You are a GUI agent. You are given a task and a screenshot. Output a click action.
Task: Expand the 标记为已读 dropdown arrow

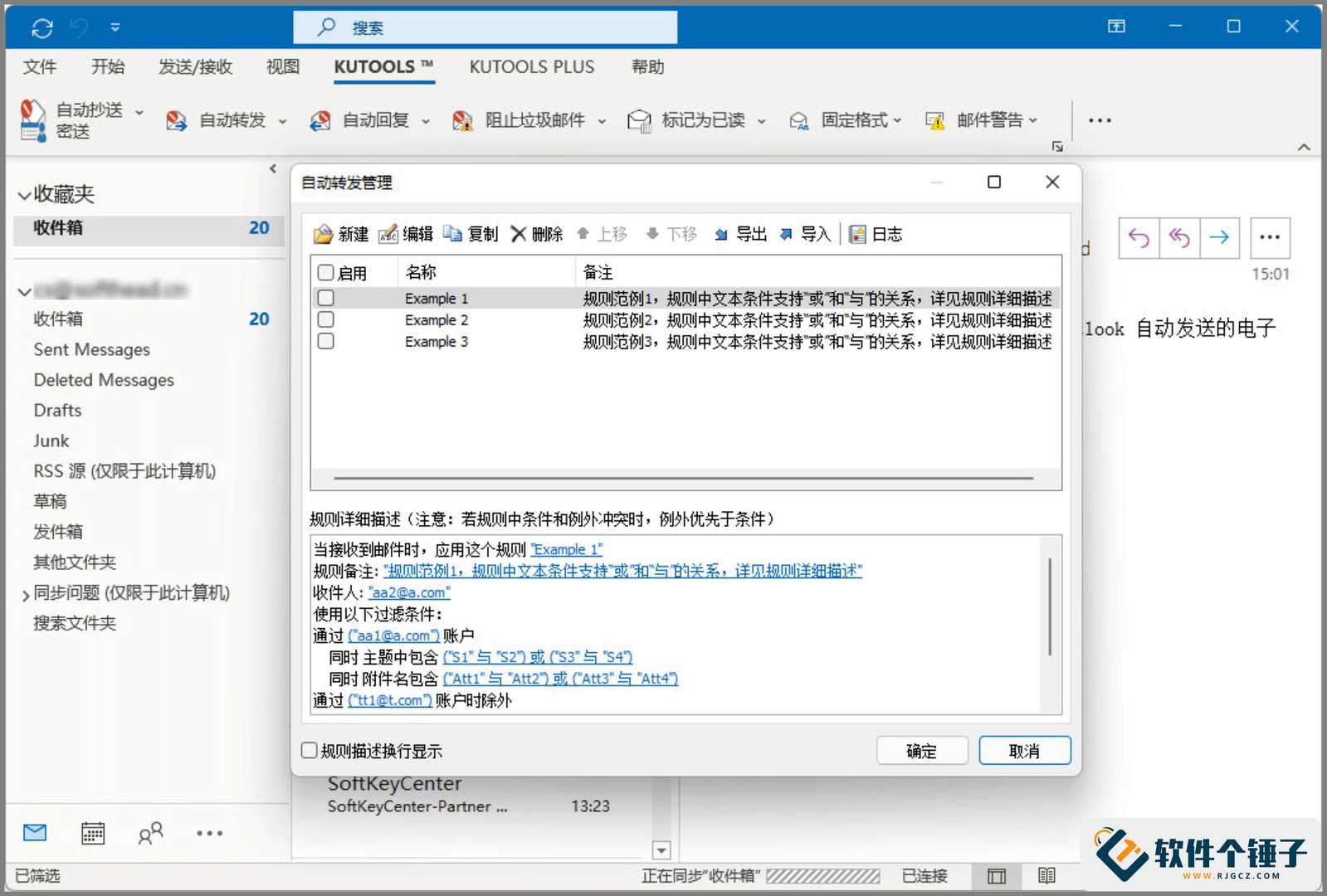[761, 121]
